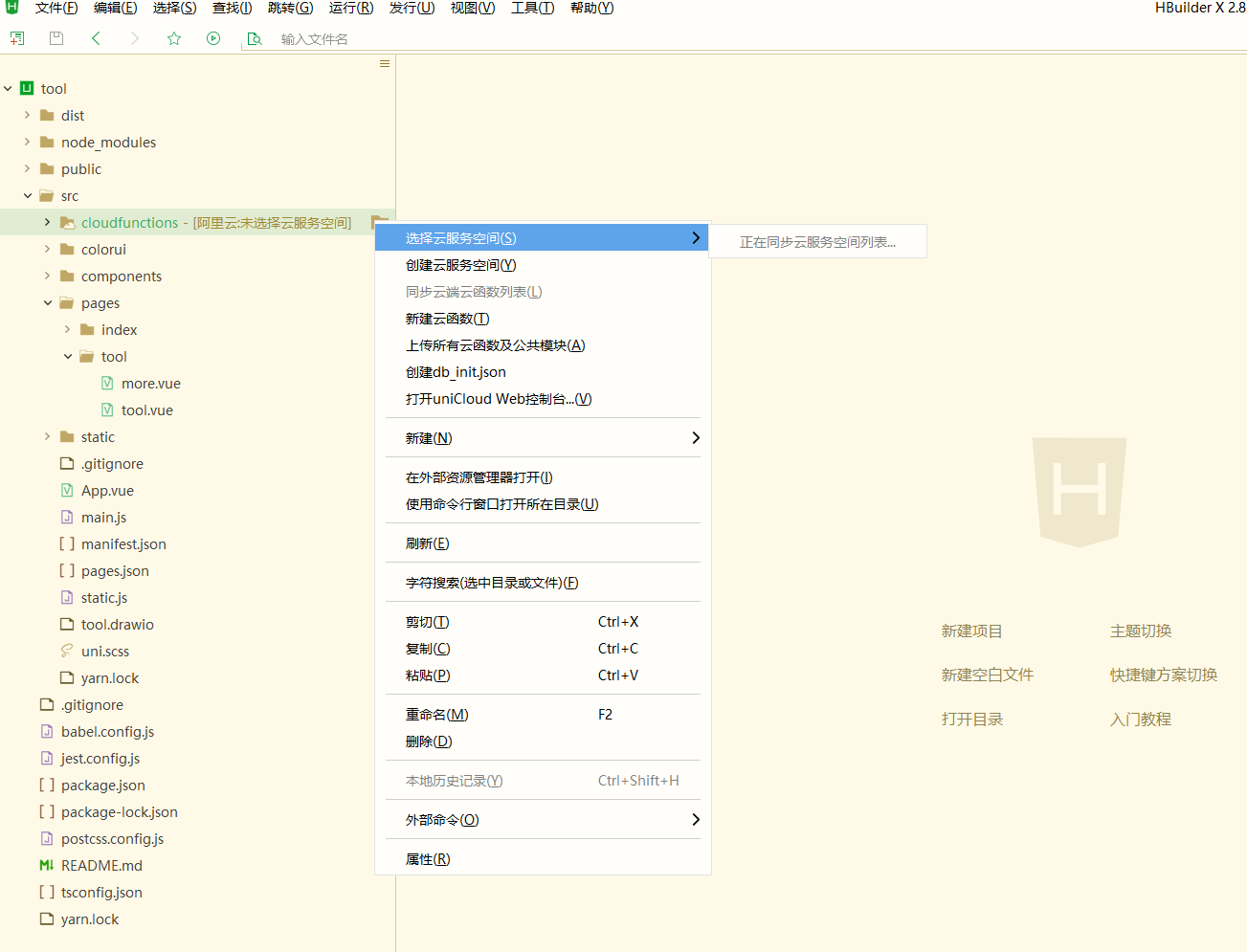Click the HBuilder logo in the title bar
This screenshot has height=952, width=1247.
pos(11,7)
